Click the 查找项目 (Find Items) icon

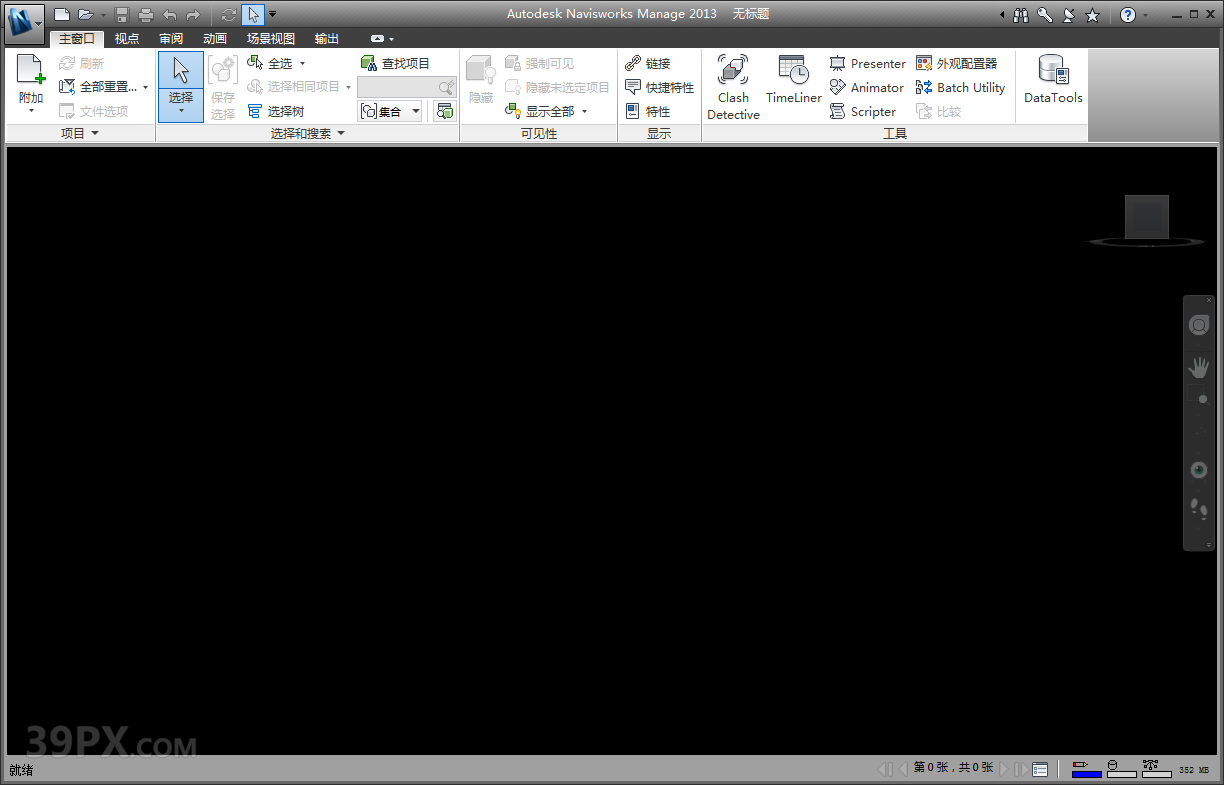[x=370, y=62]
